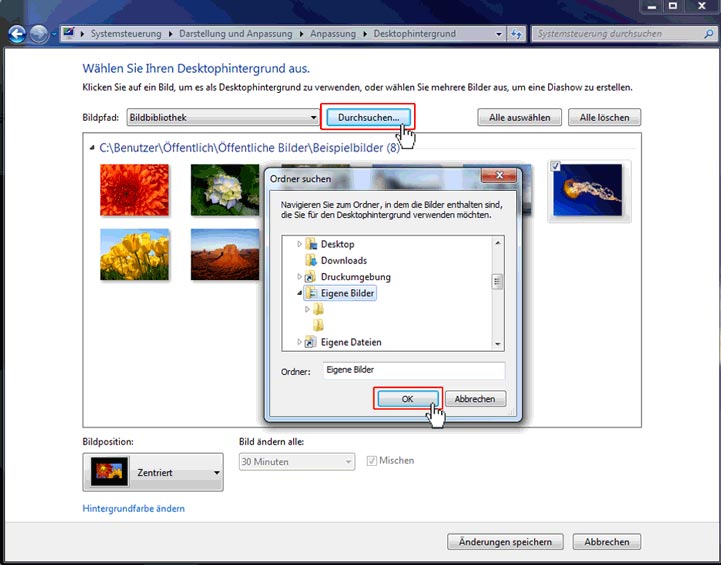Select the hydrangea flower wallpaper thumbnail
This screenshot has height=565, width=721.
[x=225, y=190]
